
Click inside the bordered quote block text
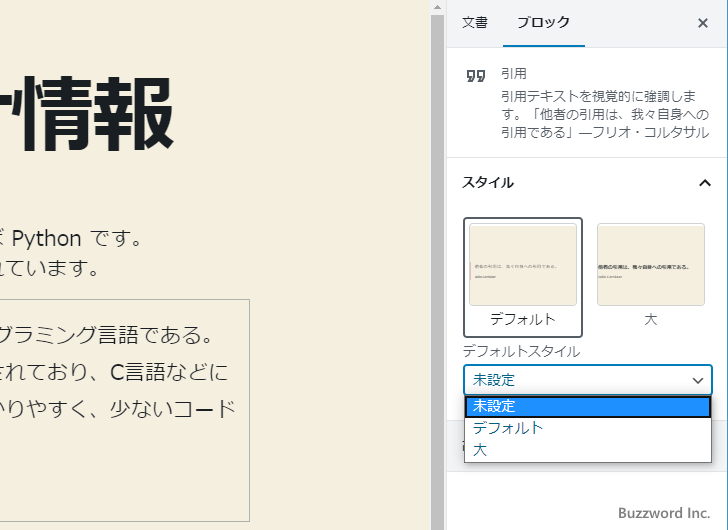point(120,372)
